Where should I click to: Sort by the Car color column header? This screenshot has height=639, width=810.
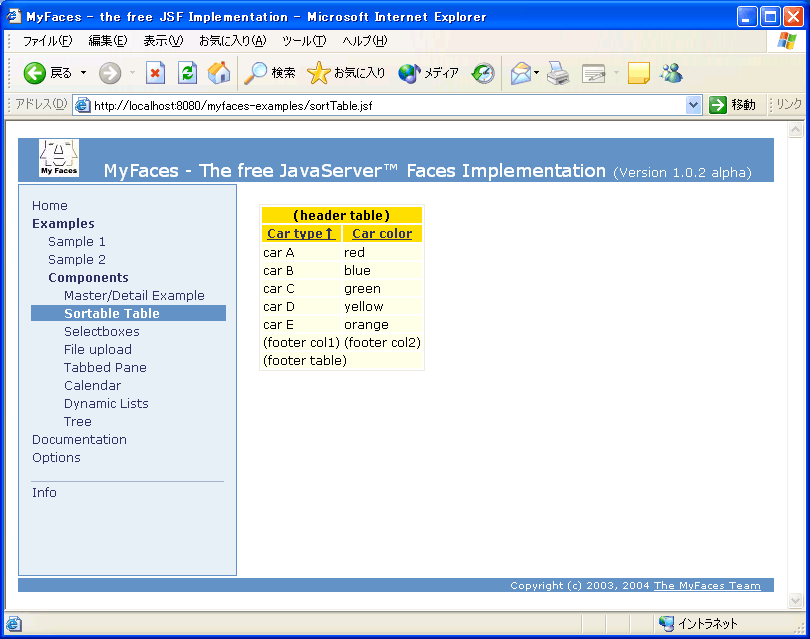382,233
